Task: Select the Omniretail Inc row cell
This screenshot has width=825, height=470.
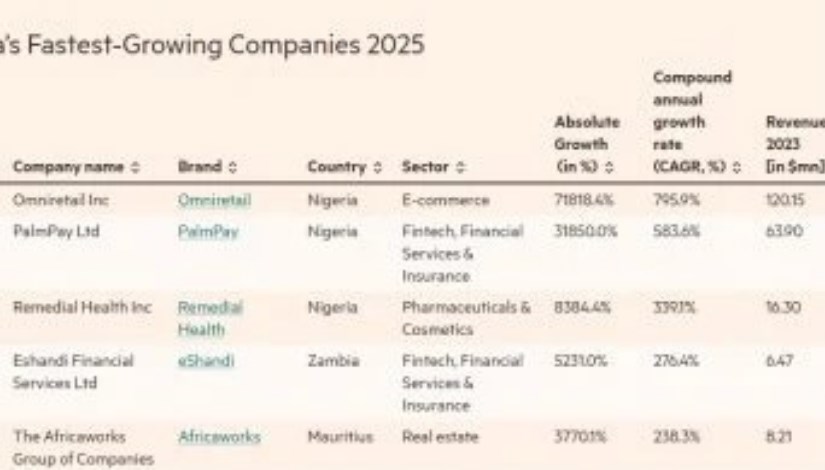Action: [x=61, y=200]
